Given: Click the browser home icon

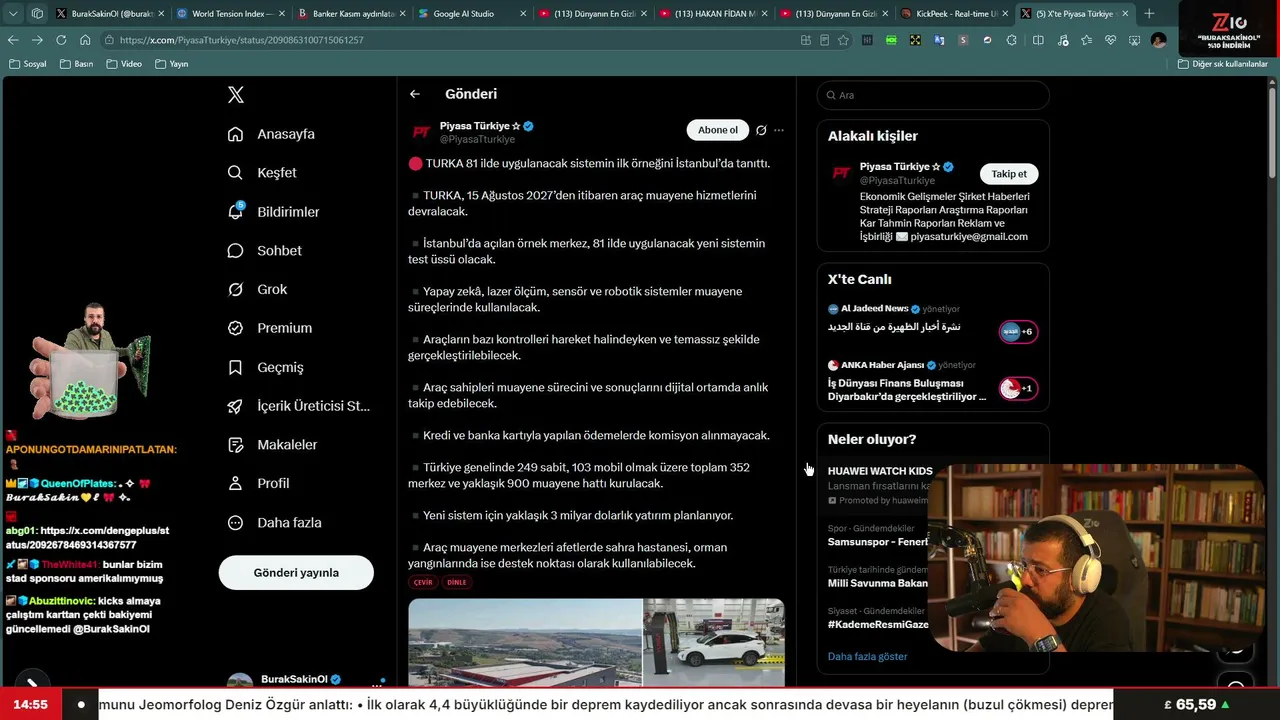Looking at the screenshot, I should click(x=85, y=40).
